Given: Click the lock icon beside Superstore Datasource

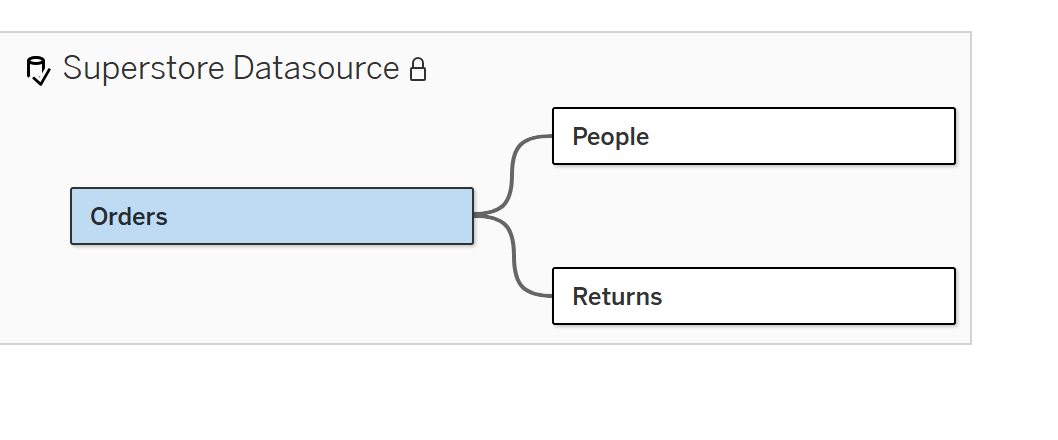Looking at the screenshot, I should click(x=418, y=70).
